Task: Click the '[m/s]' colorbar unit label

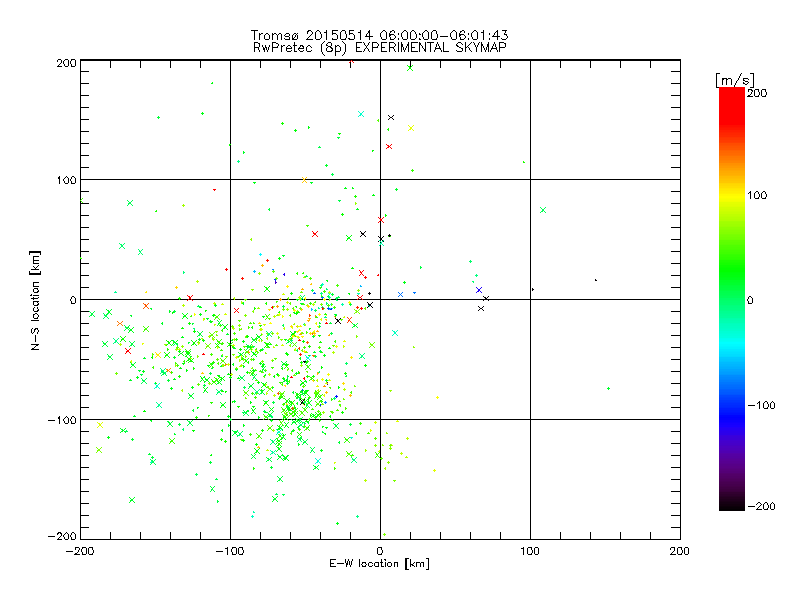Action: tap(735, 80)
